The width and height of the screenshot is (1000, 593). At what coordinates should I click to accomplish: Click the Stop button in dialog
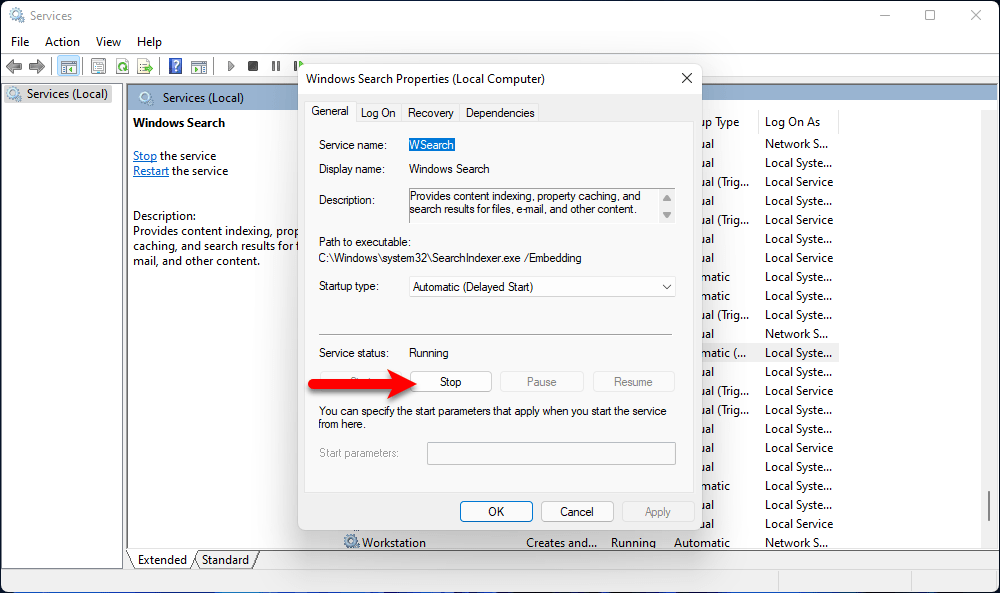450,381
